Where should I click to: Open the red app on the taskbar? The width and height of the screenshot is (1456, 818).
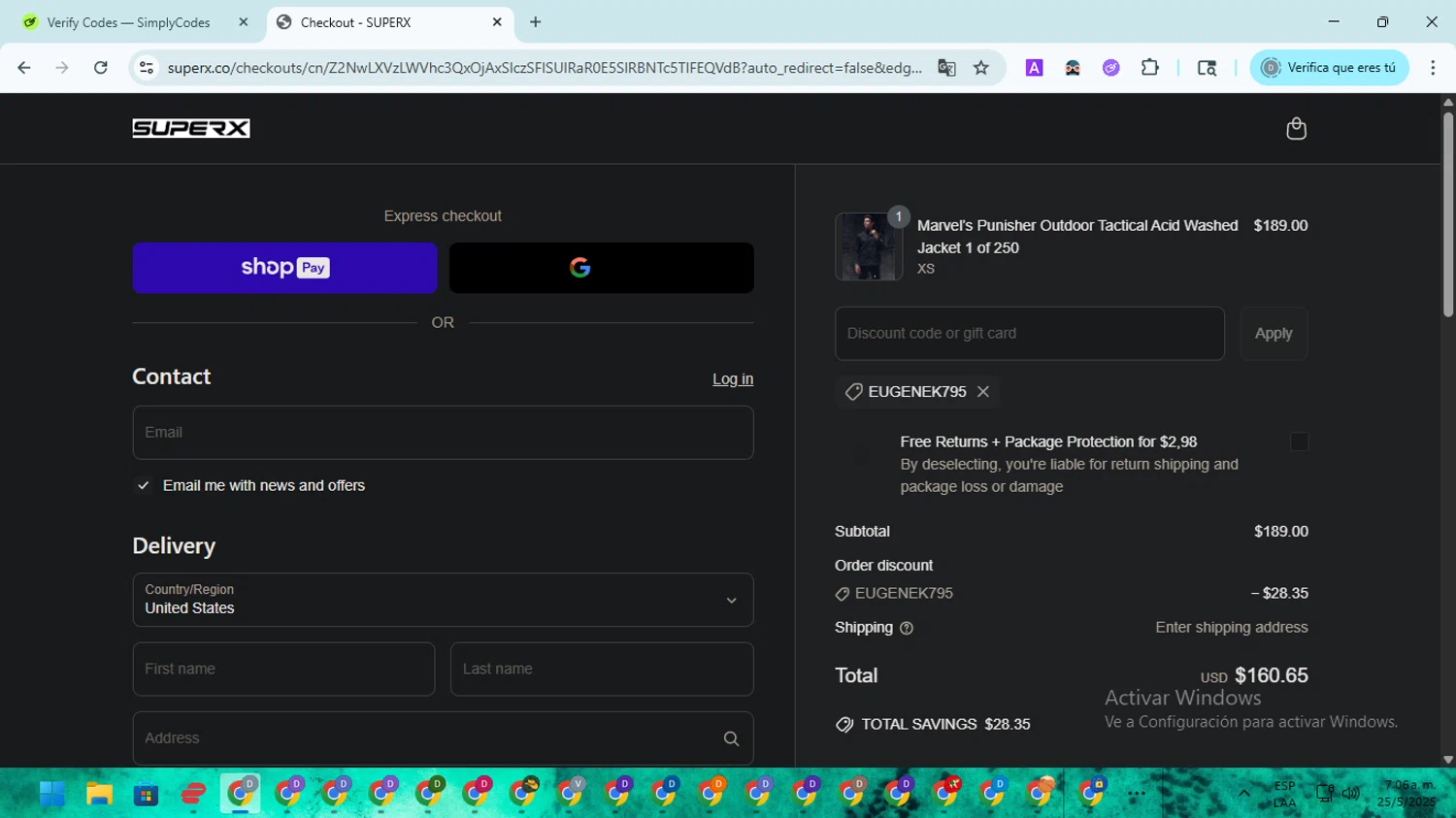tap(193, 794)
